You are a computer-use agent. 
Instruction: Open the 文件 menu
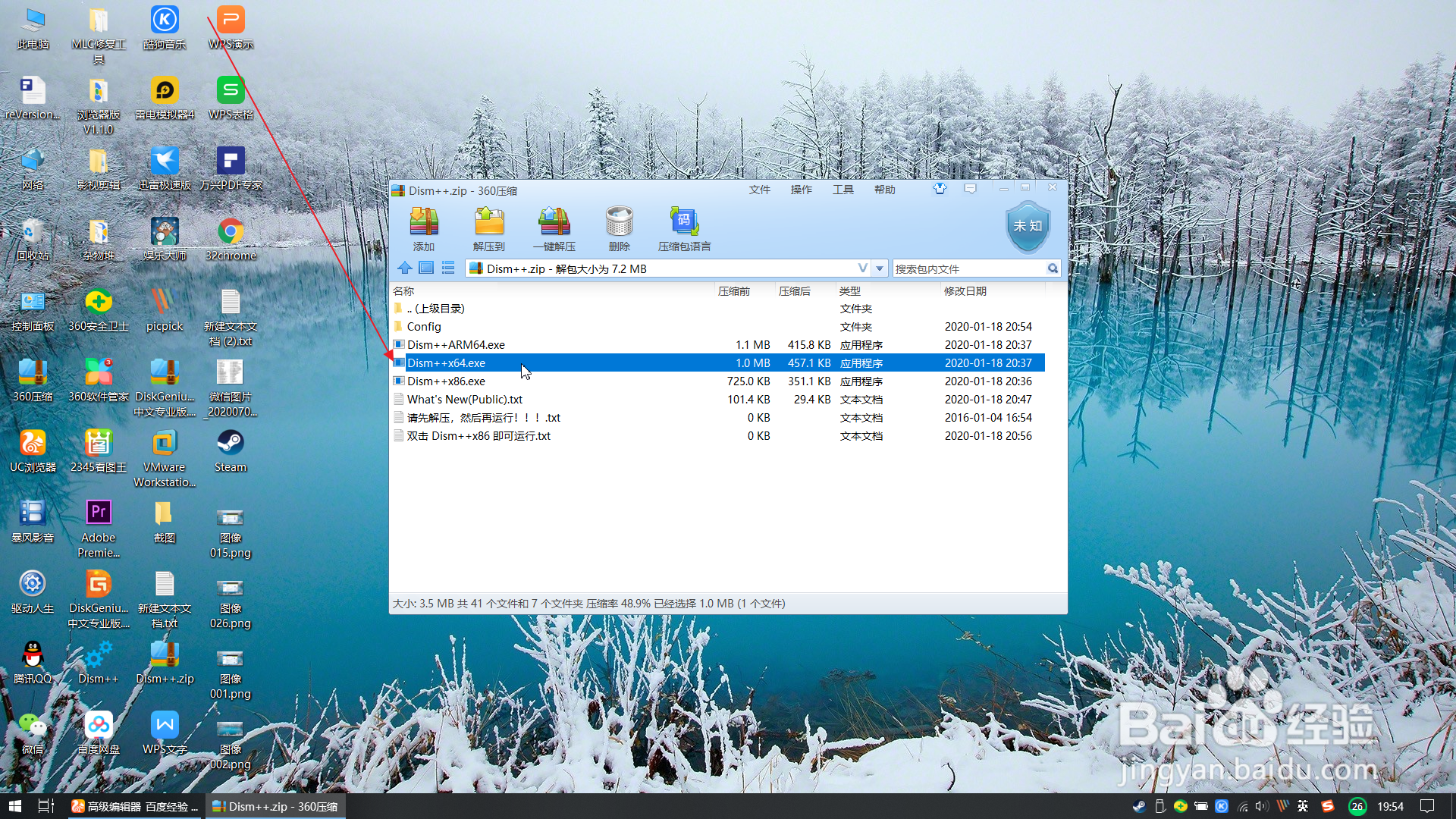click(x=759, y=190)
